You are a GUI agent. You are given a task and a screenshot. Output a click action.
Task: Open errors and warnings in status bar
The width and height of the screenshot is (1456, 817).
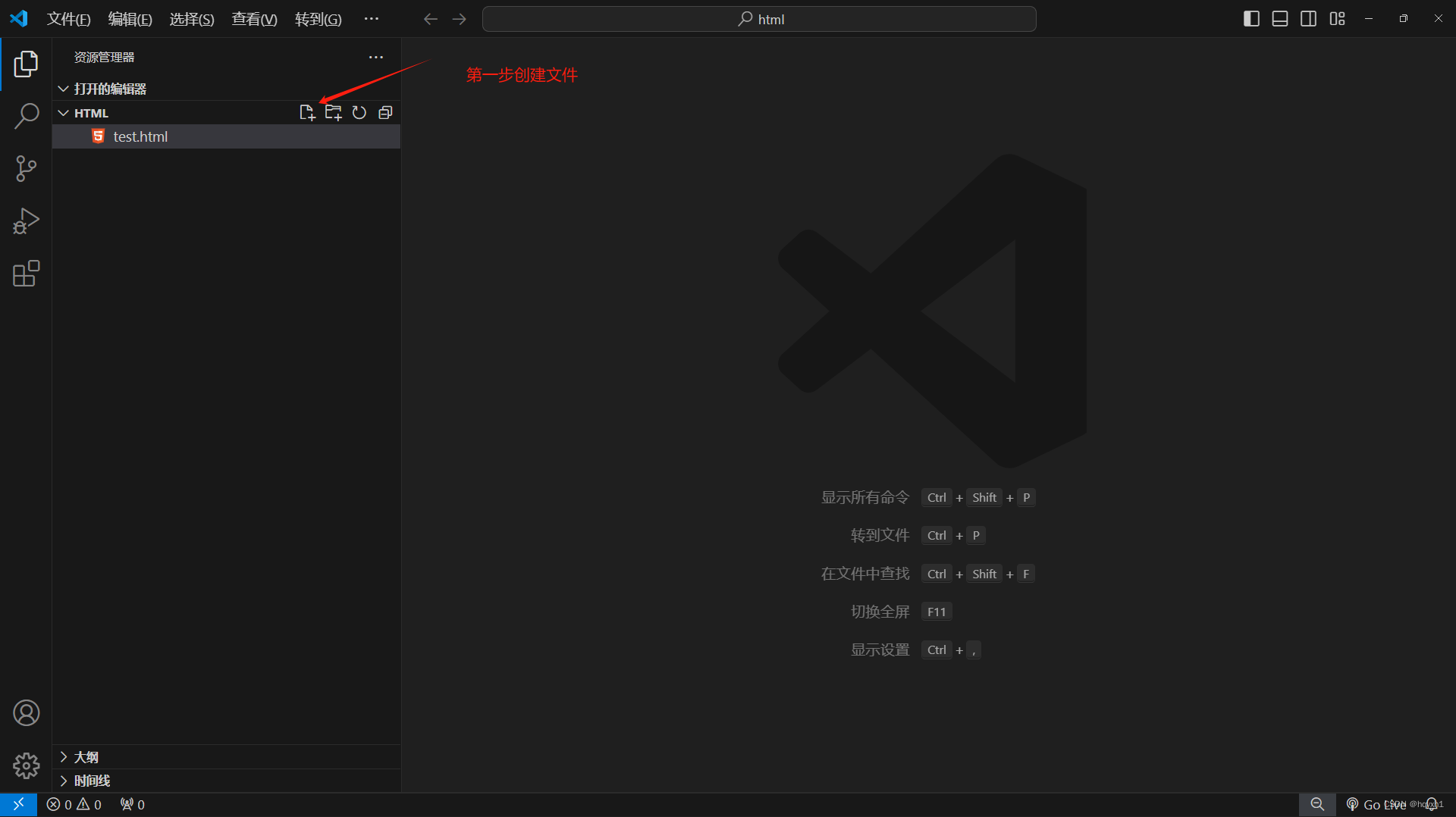(74, 805)
